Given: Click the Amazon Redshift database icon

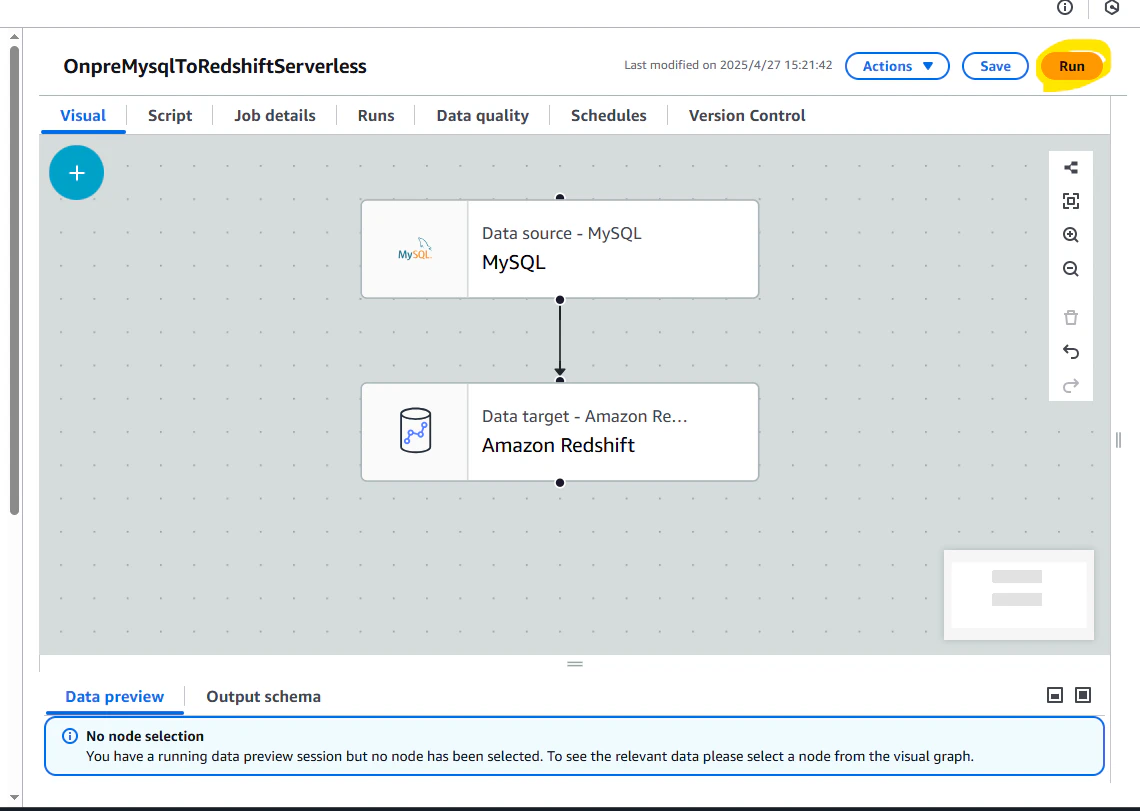Looking at the screenshot, I should coord(416,431).
